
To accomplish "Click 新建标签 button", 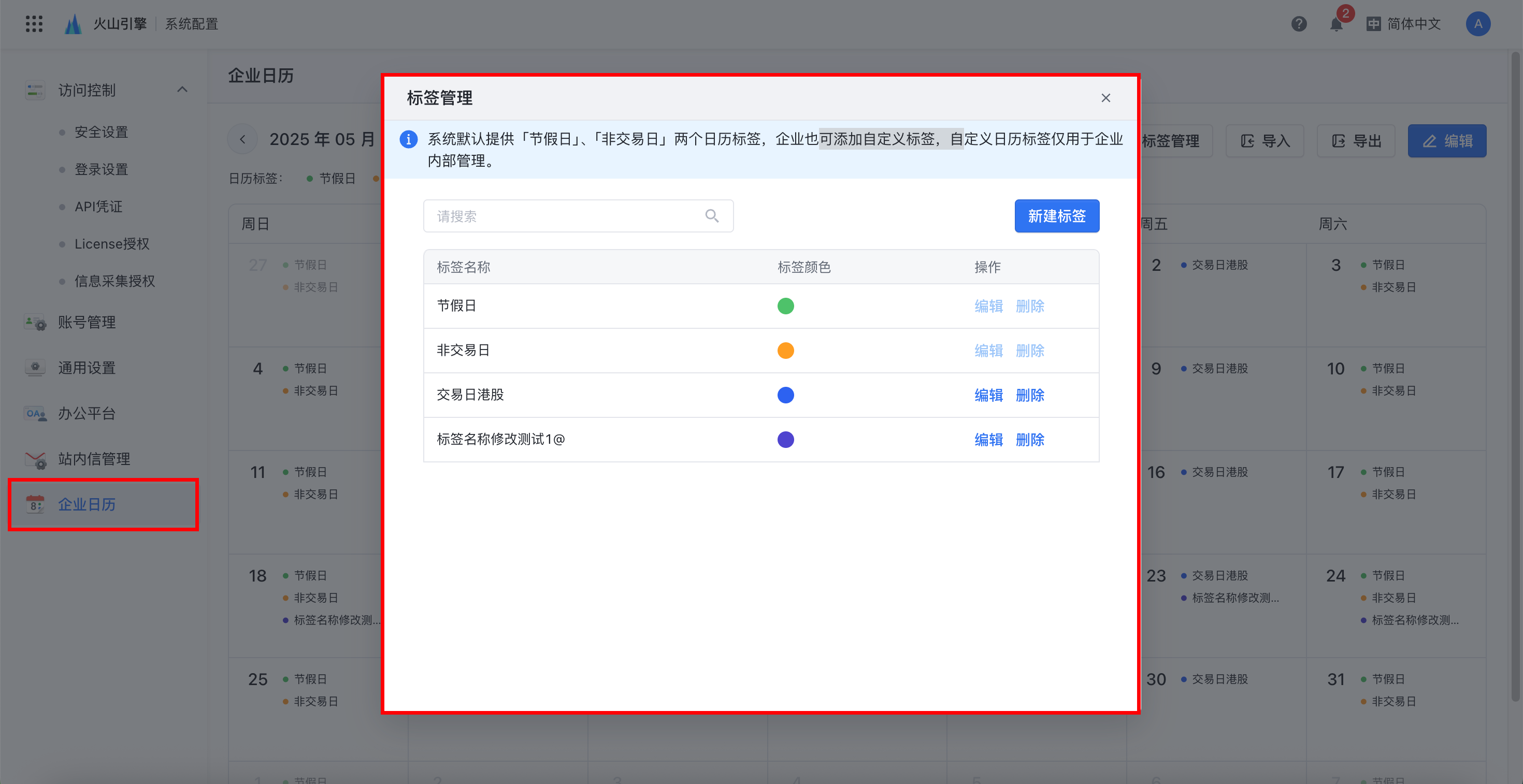I will tap(1057, 215).
